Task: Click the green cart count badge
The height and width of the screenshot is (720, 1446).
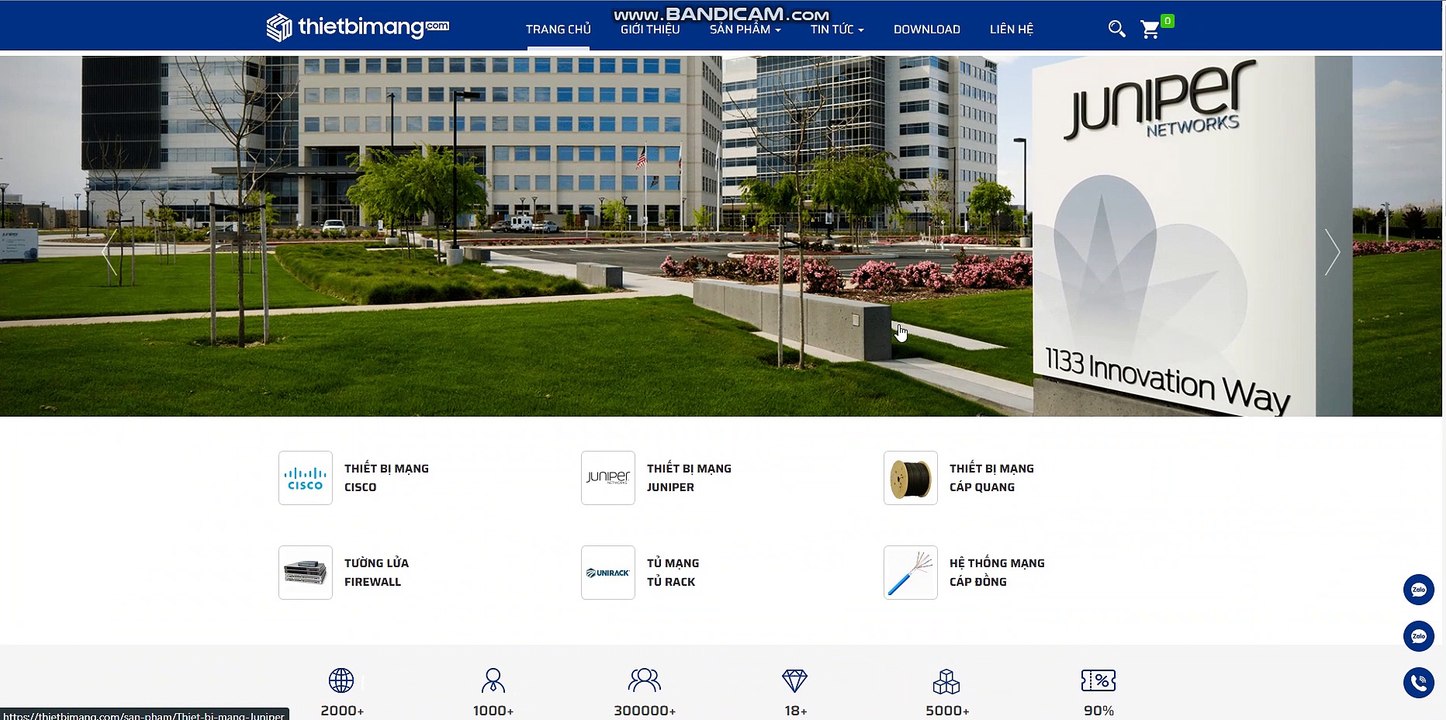Action: [1168, 20]
